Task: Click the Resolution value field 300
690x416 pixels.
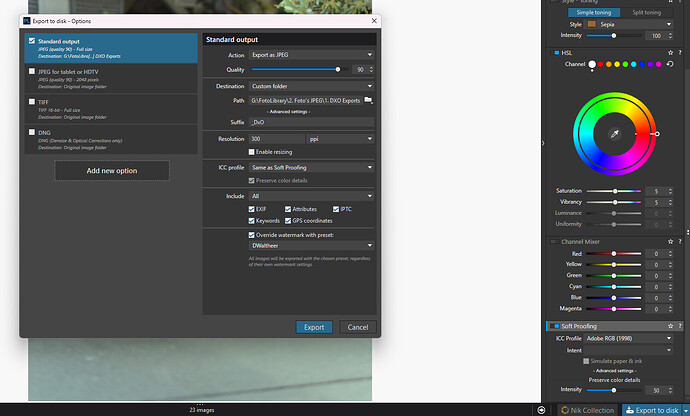Action: click(277, 139)
